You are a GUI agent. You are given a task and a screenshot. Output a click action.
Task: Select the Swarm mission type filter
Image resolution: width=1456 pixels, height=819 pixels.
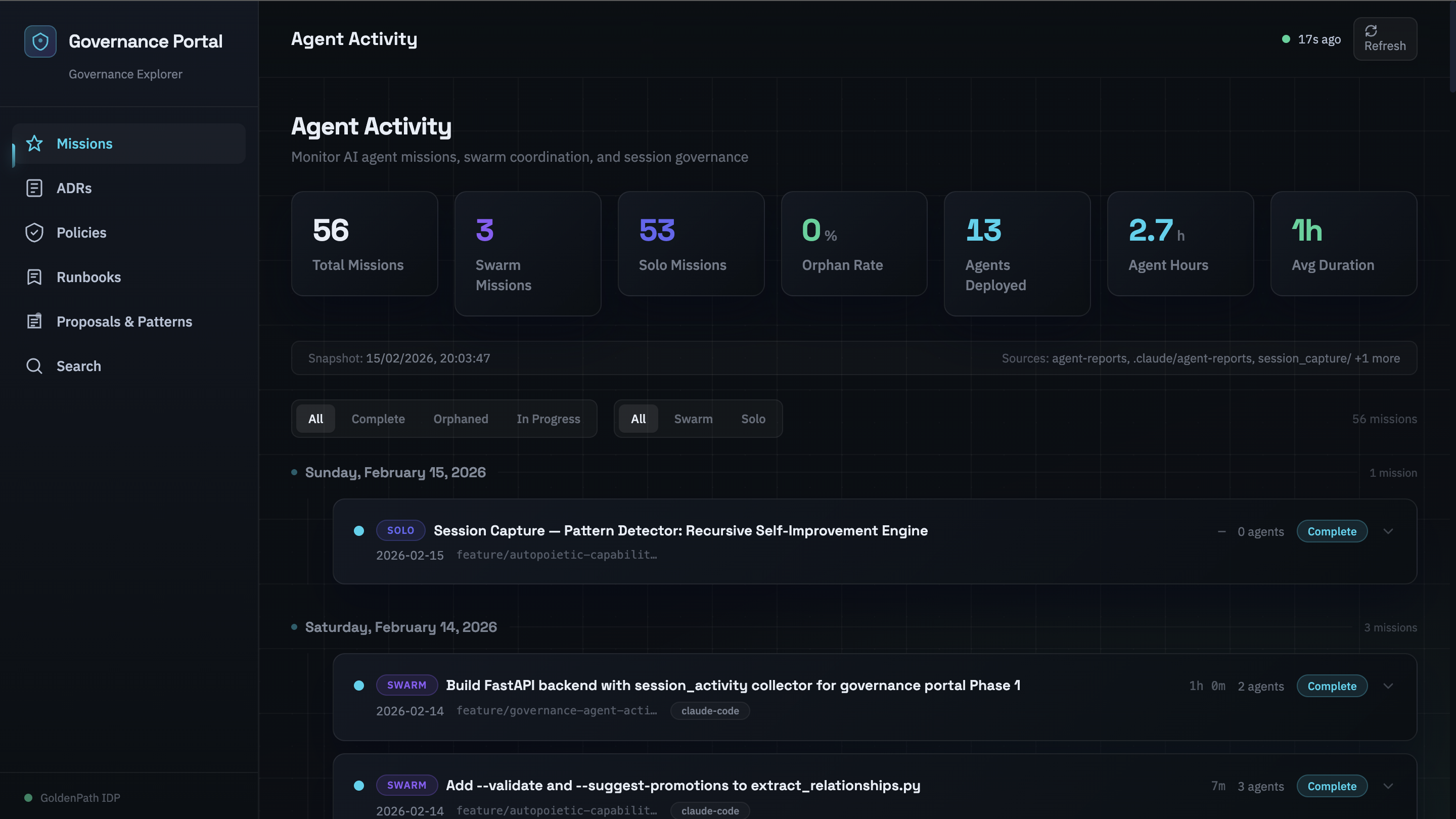point(693,419)
